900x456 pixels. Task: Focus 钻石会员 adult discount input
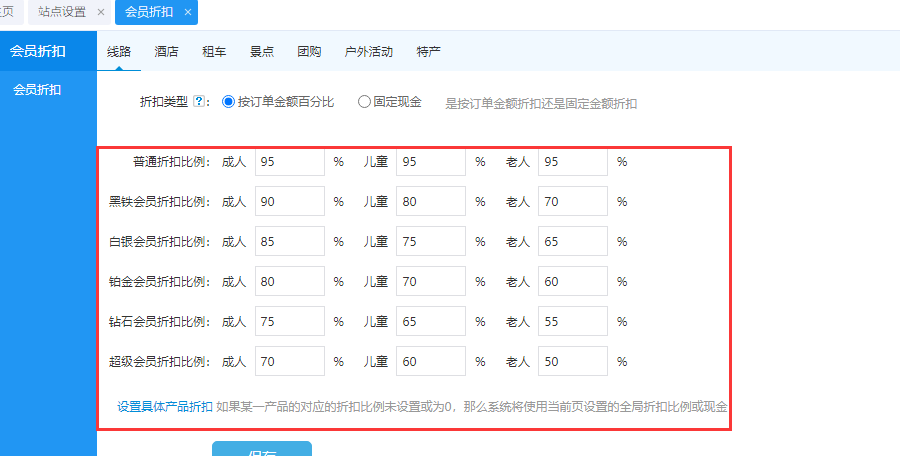290,321
